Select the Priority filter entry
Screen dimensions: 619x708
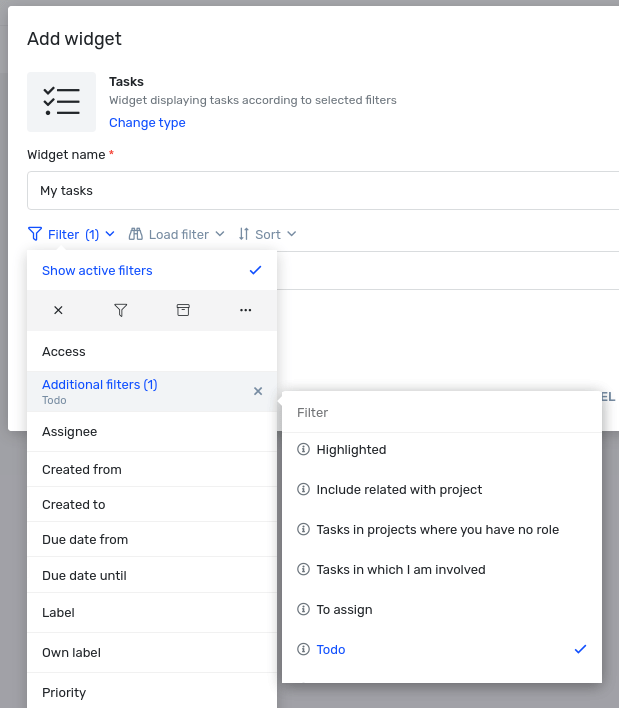pos(152,692)
